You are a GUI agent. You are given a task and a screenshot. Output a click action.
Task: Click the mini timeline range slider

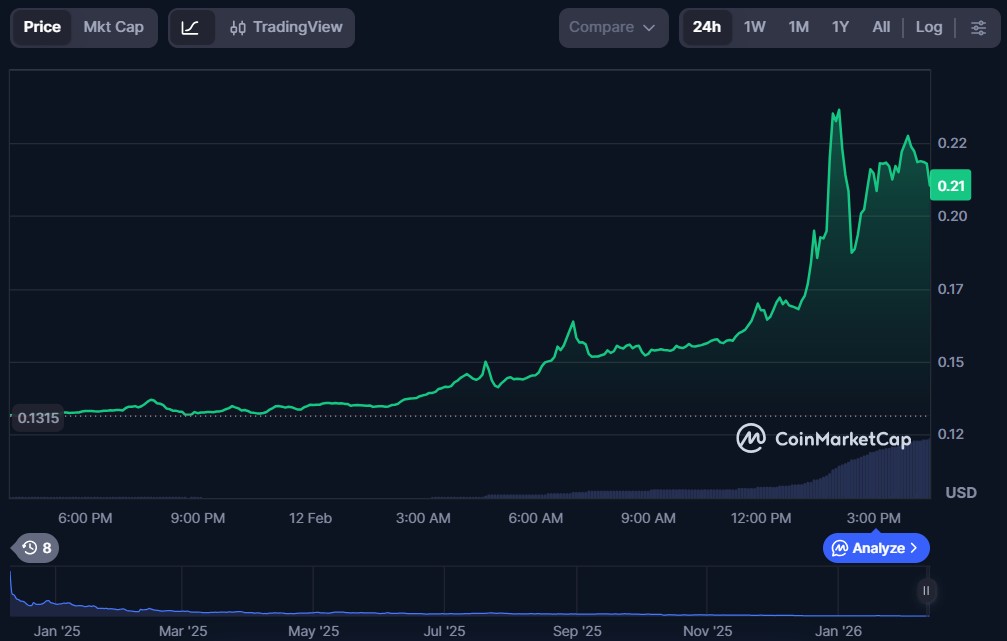click(926, 591)
